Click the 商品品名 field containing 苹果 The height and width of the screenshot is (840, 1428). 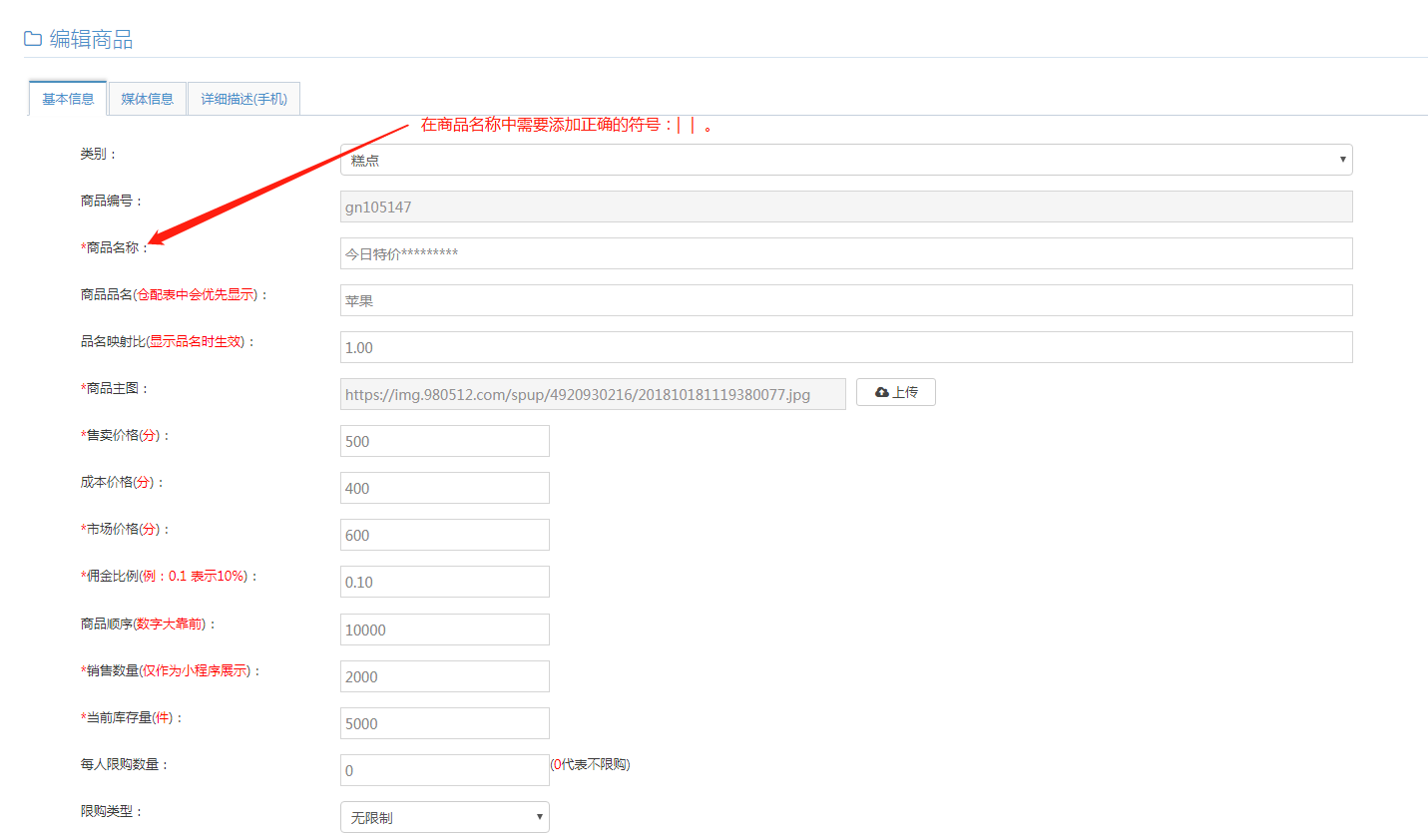pyautogui.click(x=846, y=300)
